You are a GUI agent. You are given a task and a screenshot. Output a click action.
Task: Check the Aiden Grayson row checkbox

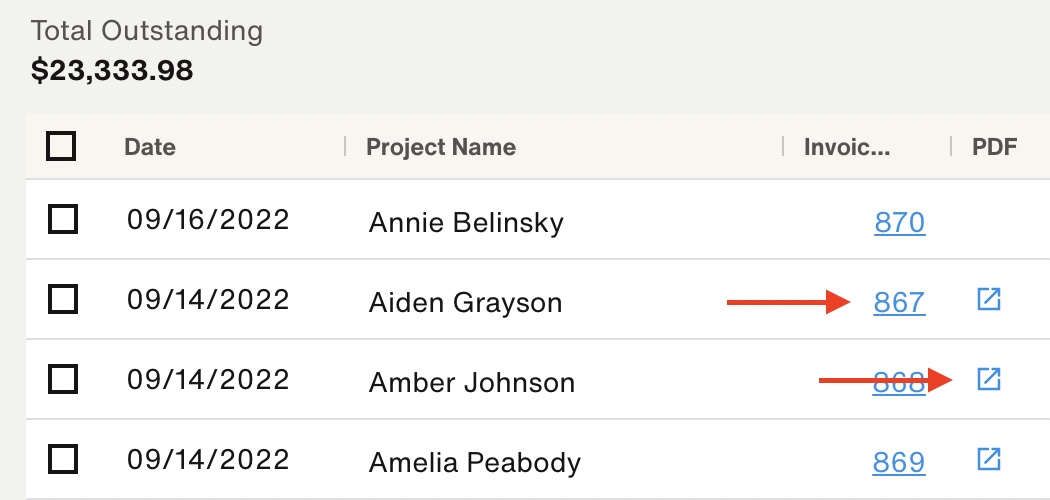pos(63,299)
